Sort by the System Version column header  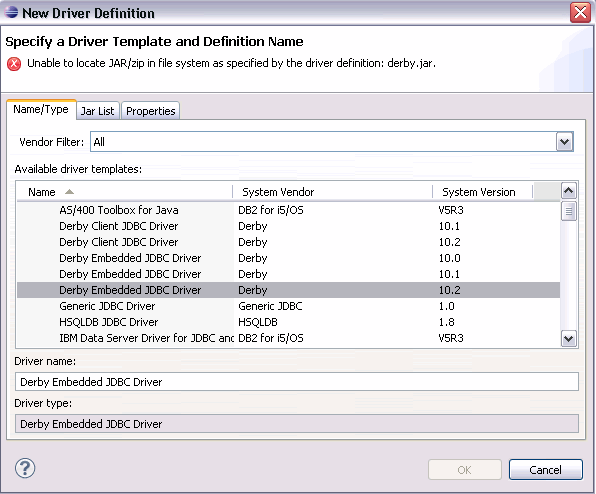pos(482,192)
